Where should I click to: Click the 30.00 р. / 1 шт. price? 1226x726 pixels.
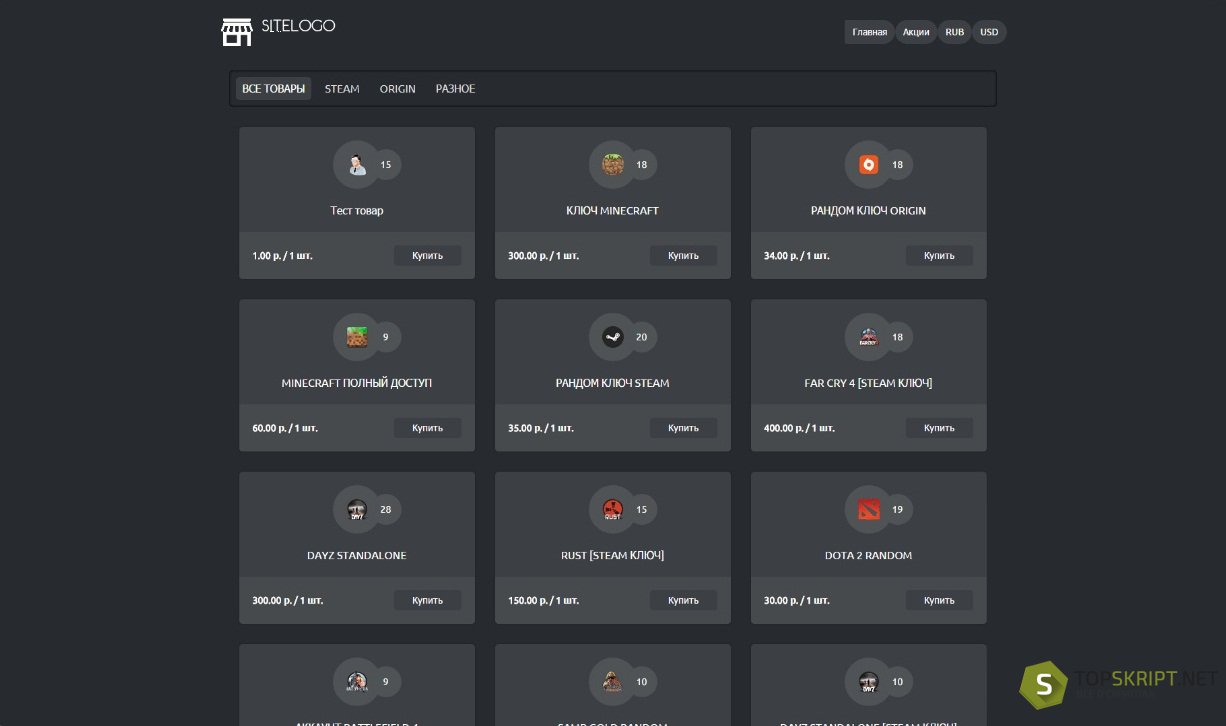tap(797, 601)
